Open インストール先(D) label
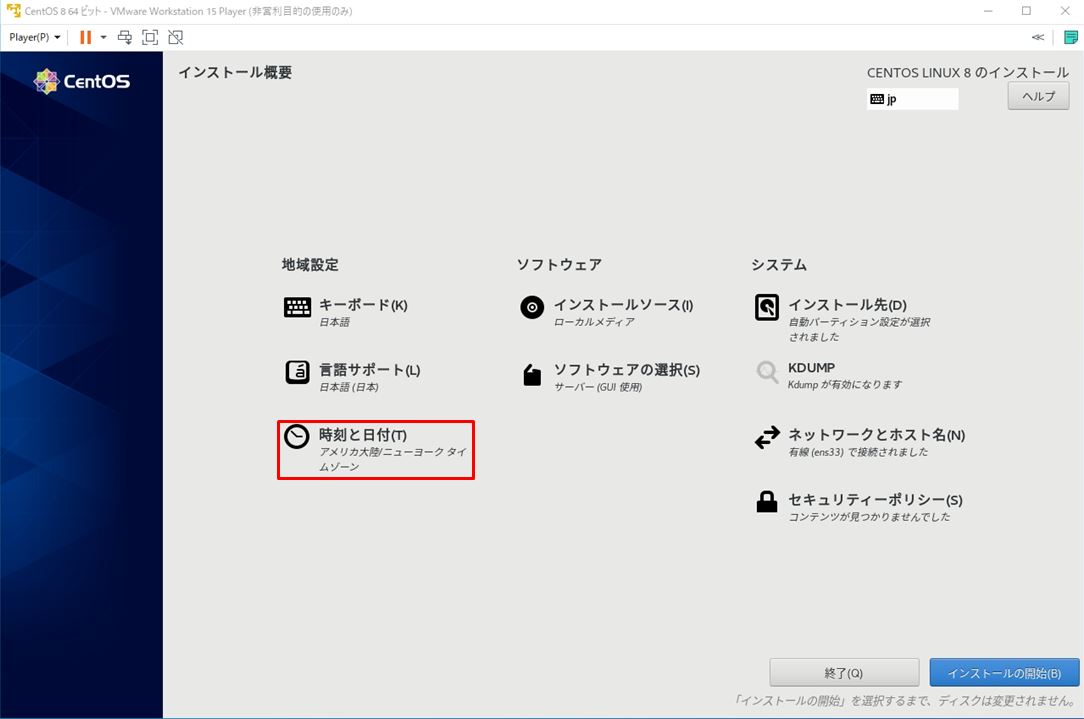Screen dimensions: 1084x719 click(x=847, y=305)
